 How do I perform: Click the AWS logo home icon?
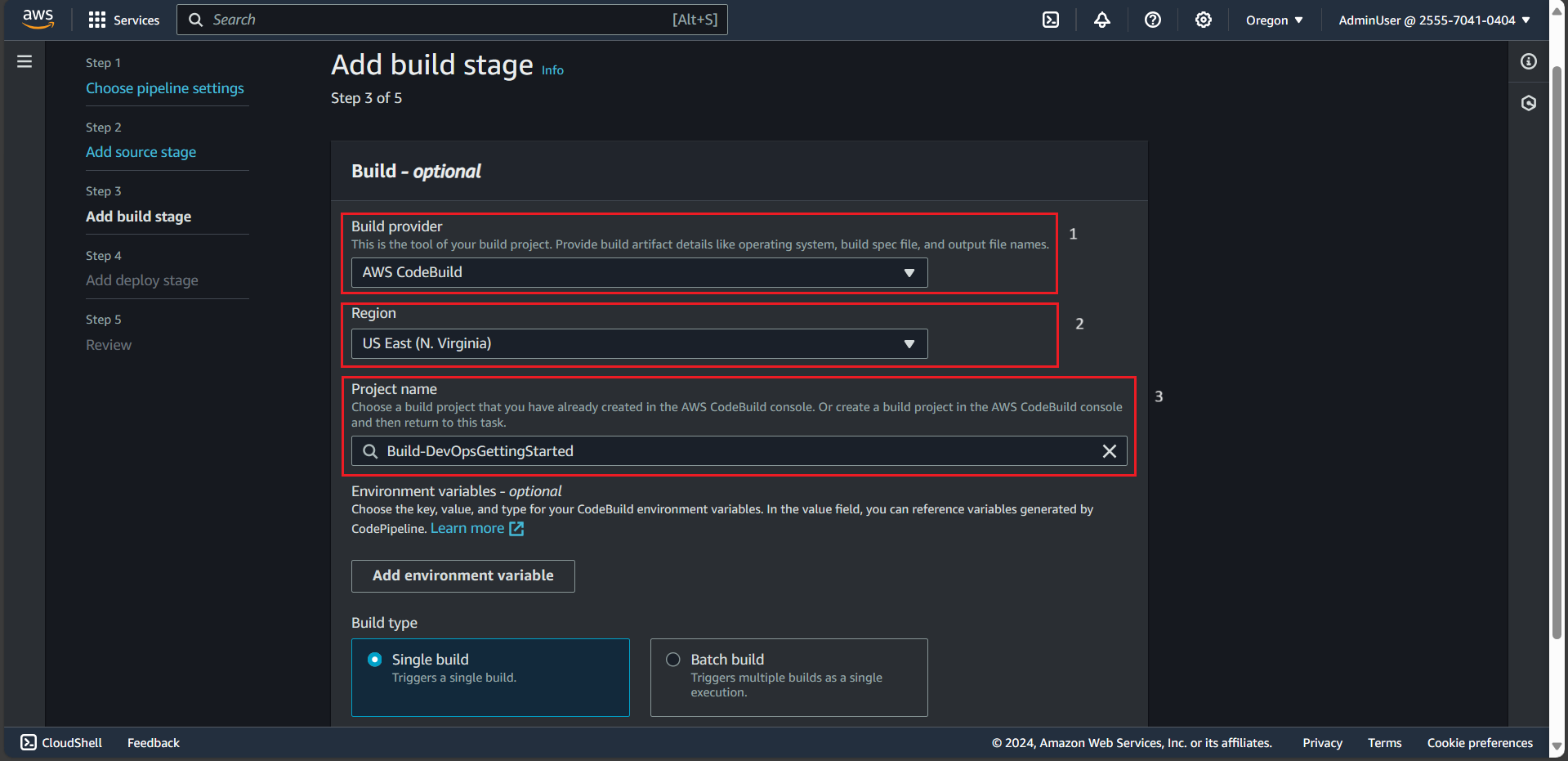tap(38, 20)
